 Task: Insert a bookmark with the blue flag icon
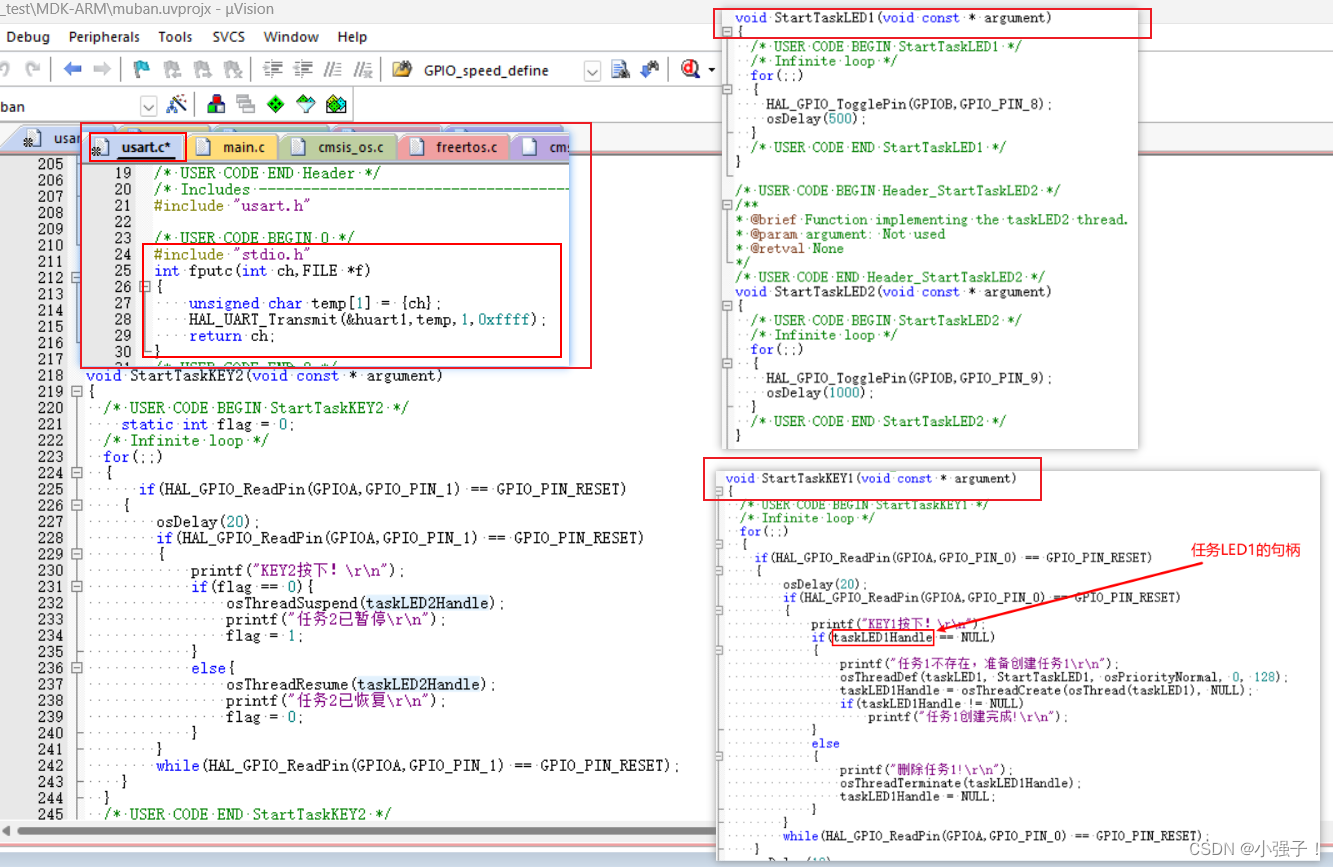(142, 70)
